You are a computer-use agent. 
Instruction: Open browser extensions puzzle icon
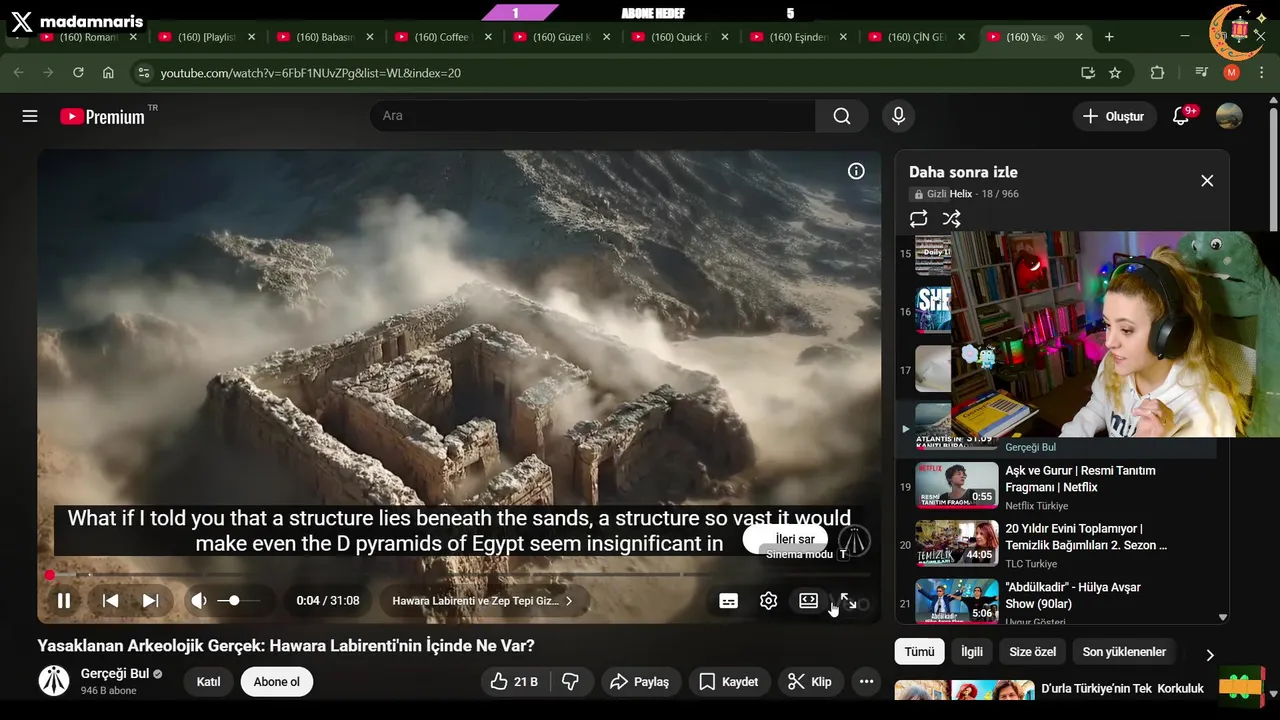click(x=1157, y=73)
